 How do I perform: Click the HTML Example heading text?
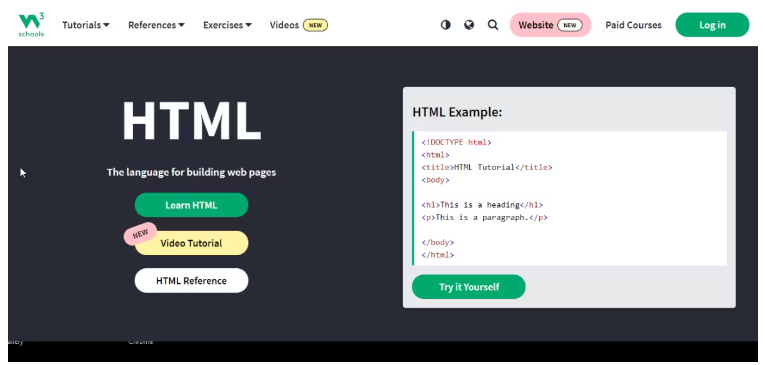tap(457, 112)
